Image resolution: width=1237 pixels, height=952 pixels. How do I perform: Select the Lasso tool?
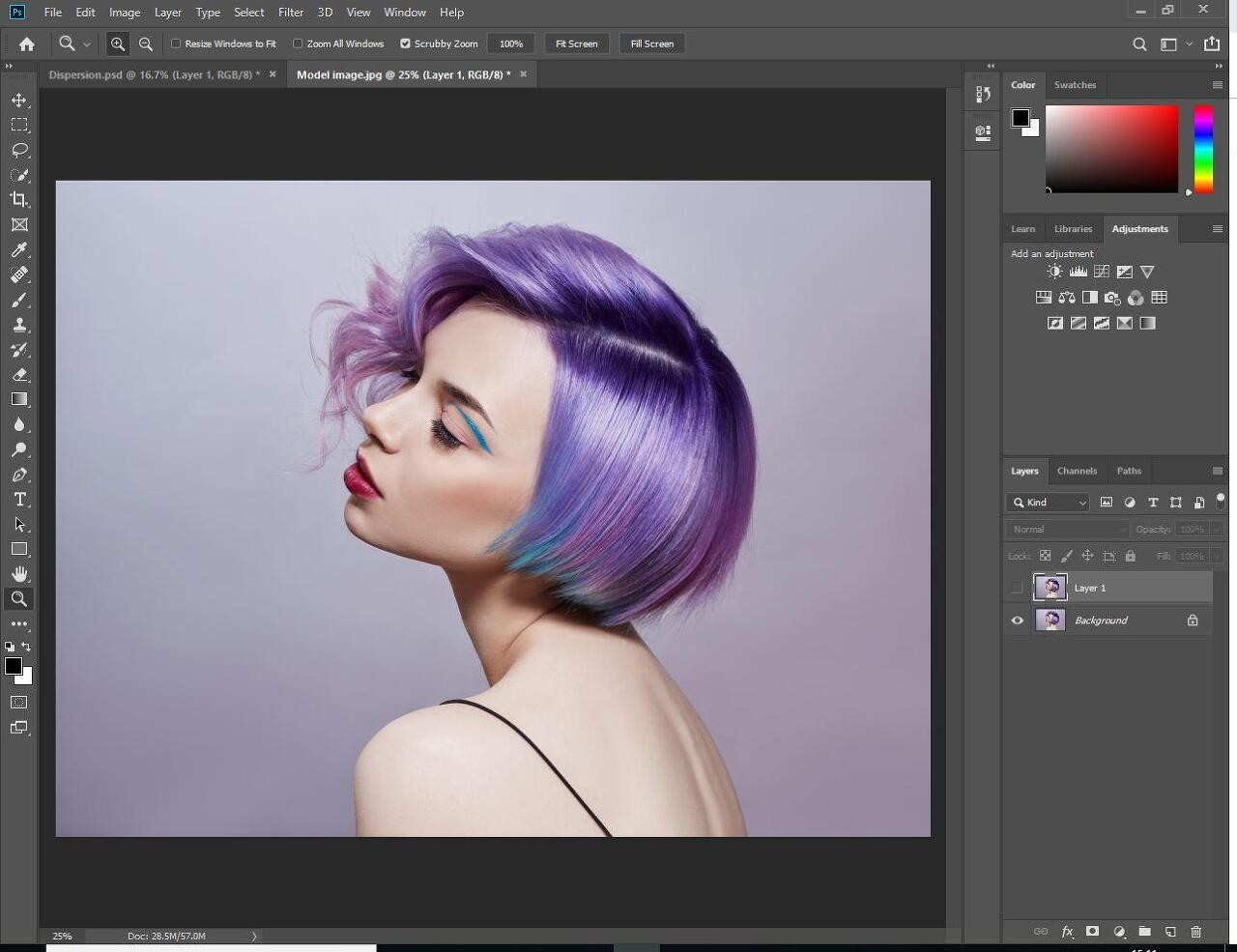(19, 150)
